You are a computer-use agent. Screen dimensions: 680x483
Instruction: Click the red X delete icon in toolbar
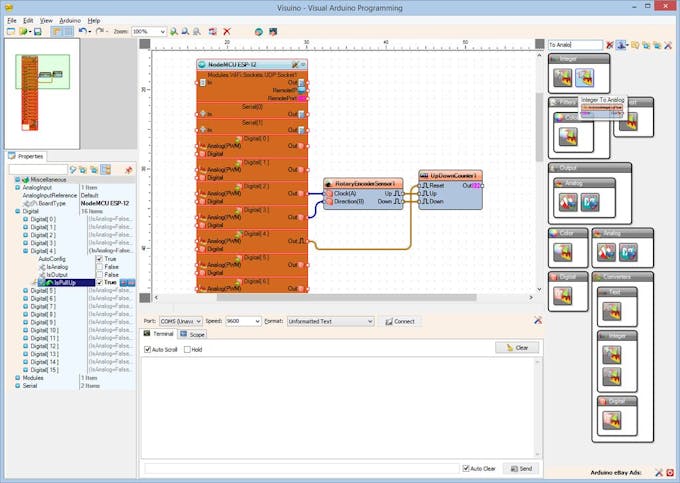pyautogui.click(x=226, y=31)
